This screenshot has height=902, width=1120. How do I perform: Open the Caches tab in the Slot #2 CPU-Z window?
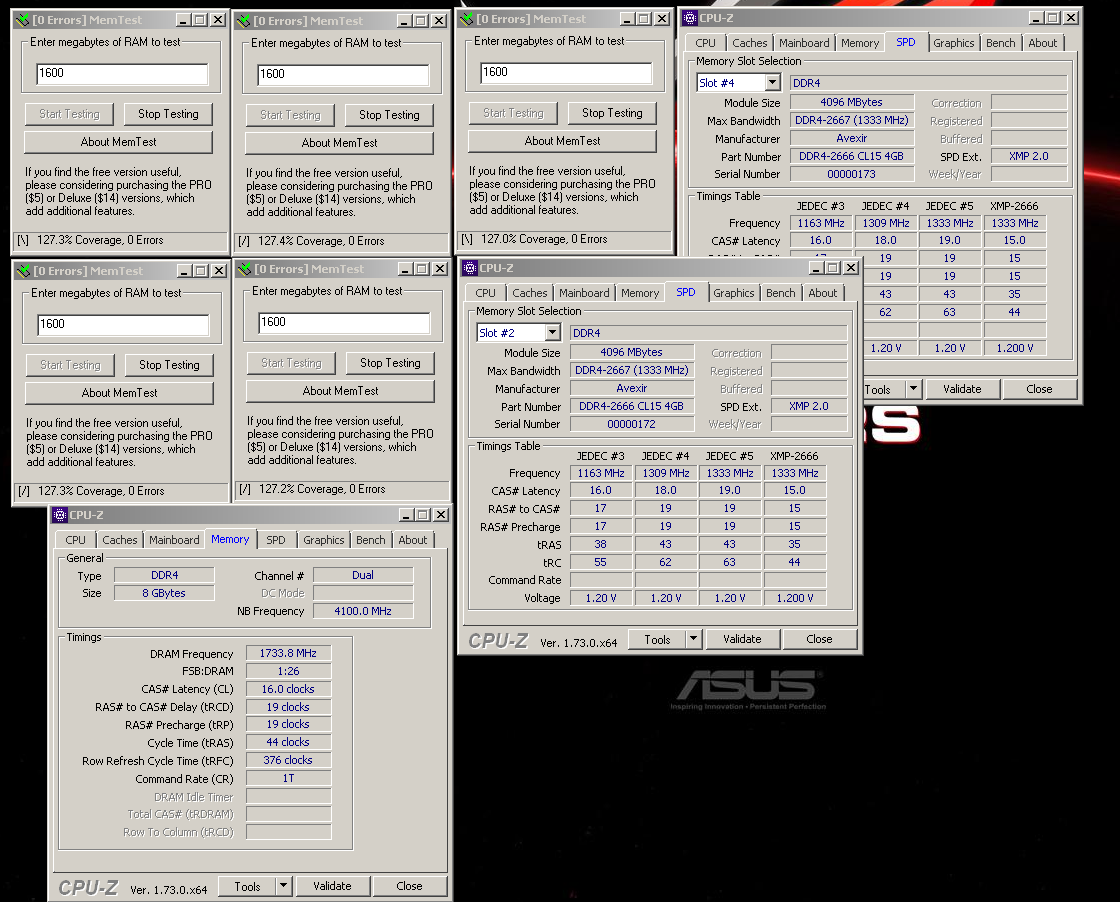(x=529, y=293)
